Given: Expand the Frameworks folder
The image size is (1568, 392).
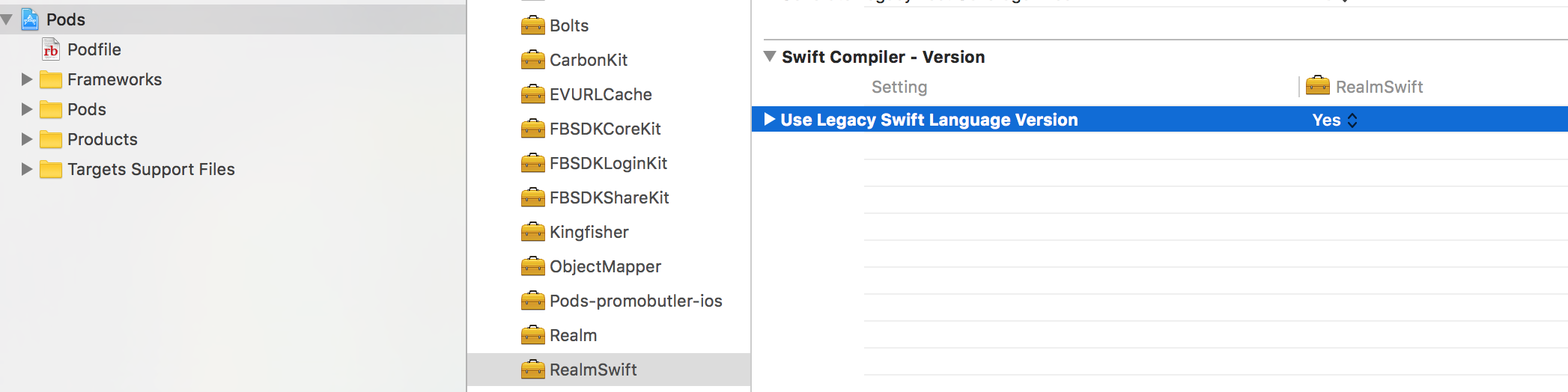Looking at the screenshot, I should click(x=26, y=79).
